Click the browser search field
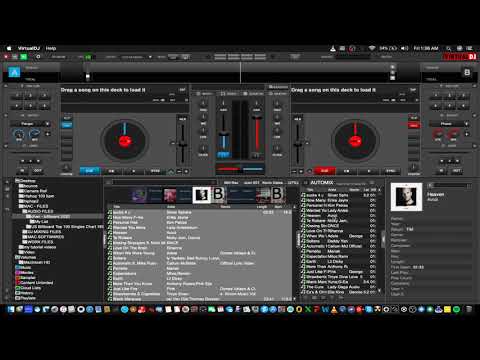Screen dimensions: 480x360 165,182
